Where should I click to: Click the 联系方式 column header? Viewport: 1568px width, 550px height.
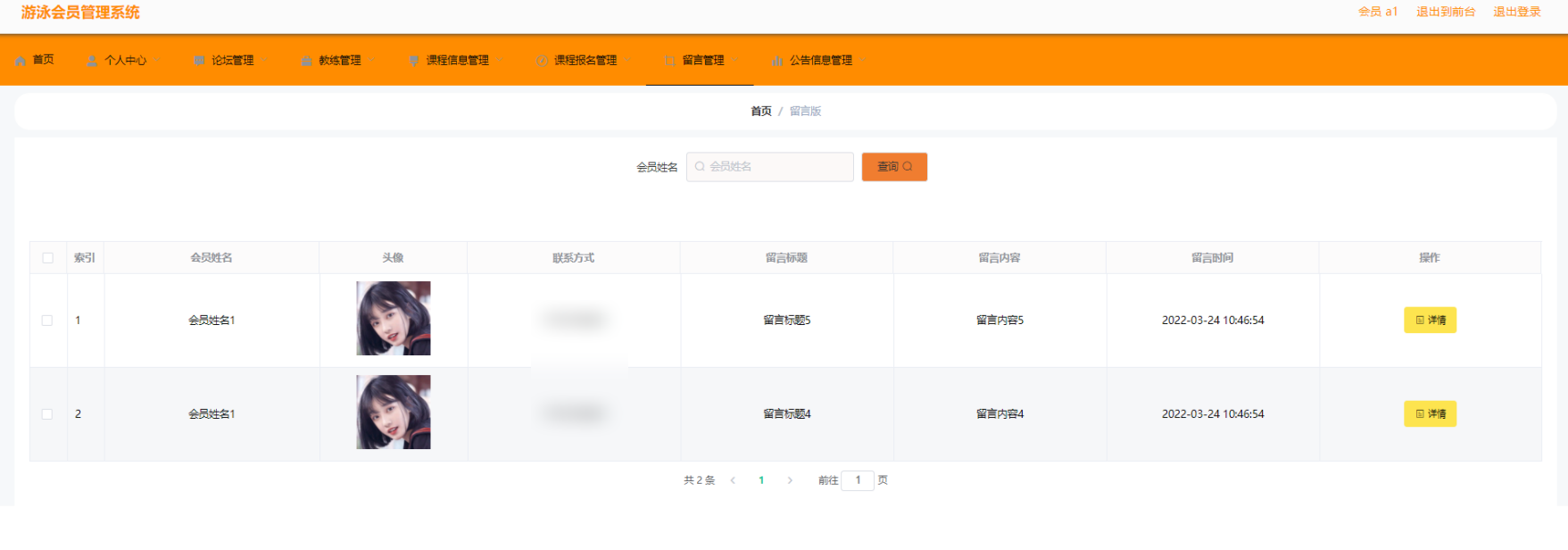pos(573,258)
